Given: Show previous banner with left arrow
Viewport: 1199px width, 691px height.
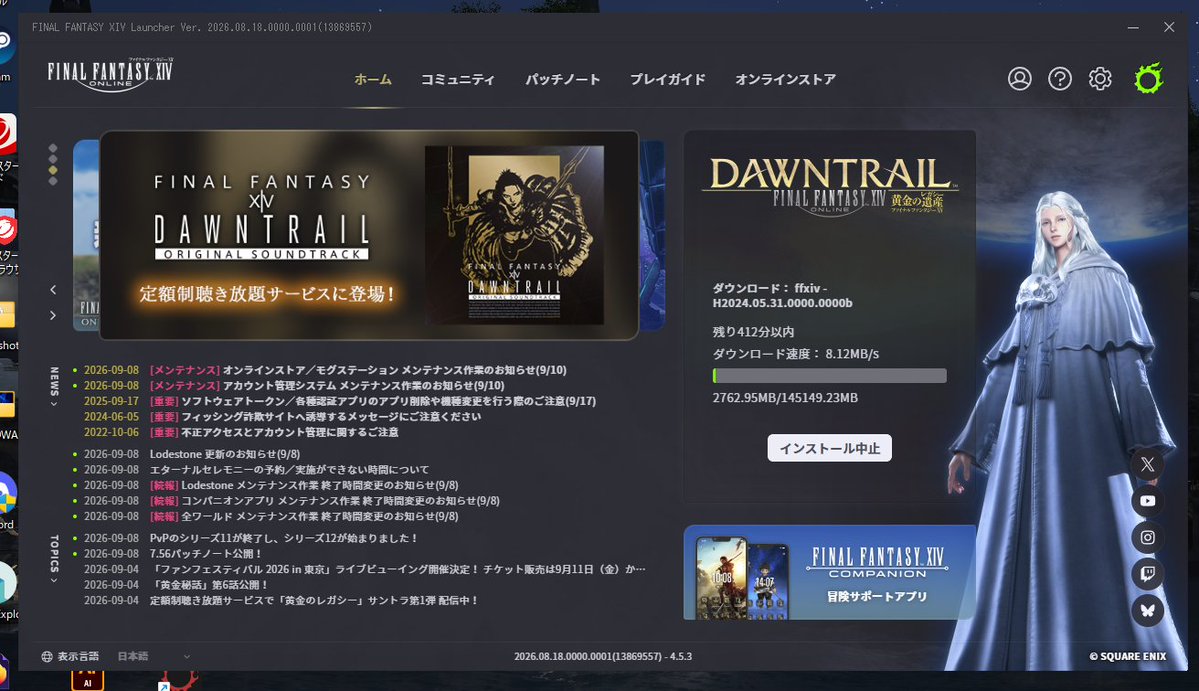Looking at the screenshot, I should [53, 290].
